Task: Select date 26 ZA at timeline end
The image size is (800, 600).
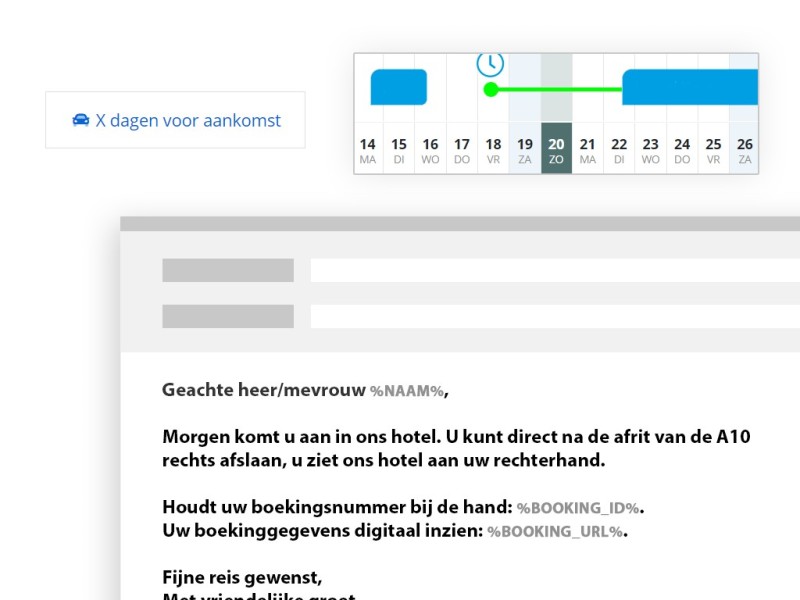Action: click(x=744, y=150)
